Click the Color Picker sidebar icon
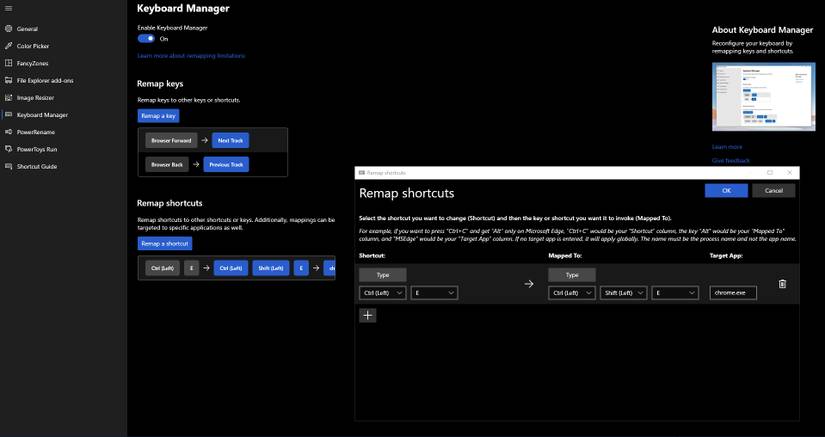 (8, 46)
